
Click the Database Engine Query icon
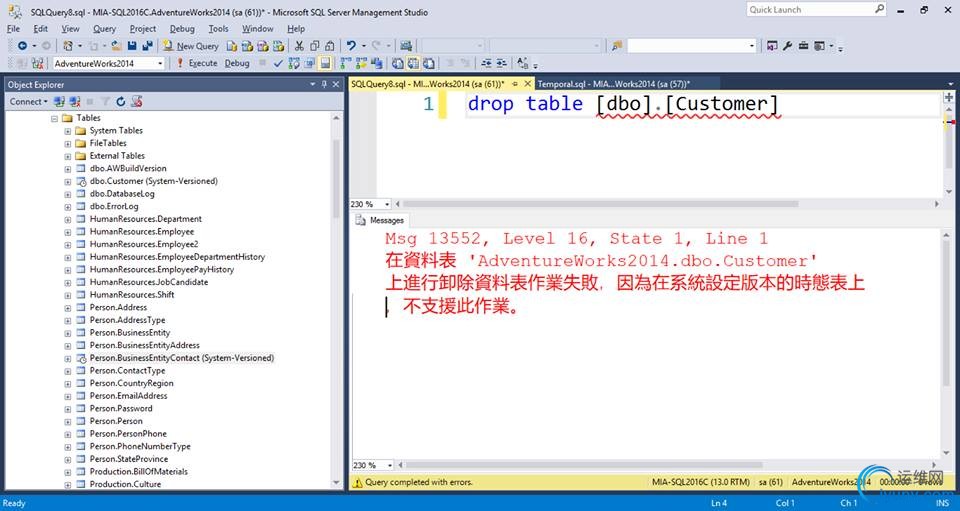(x=231, y=46)
